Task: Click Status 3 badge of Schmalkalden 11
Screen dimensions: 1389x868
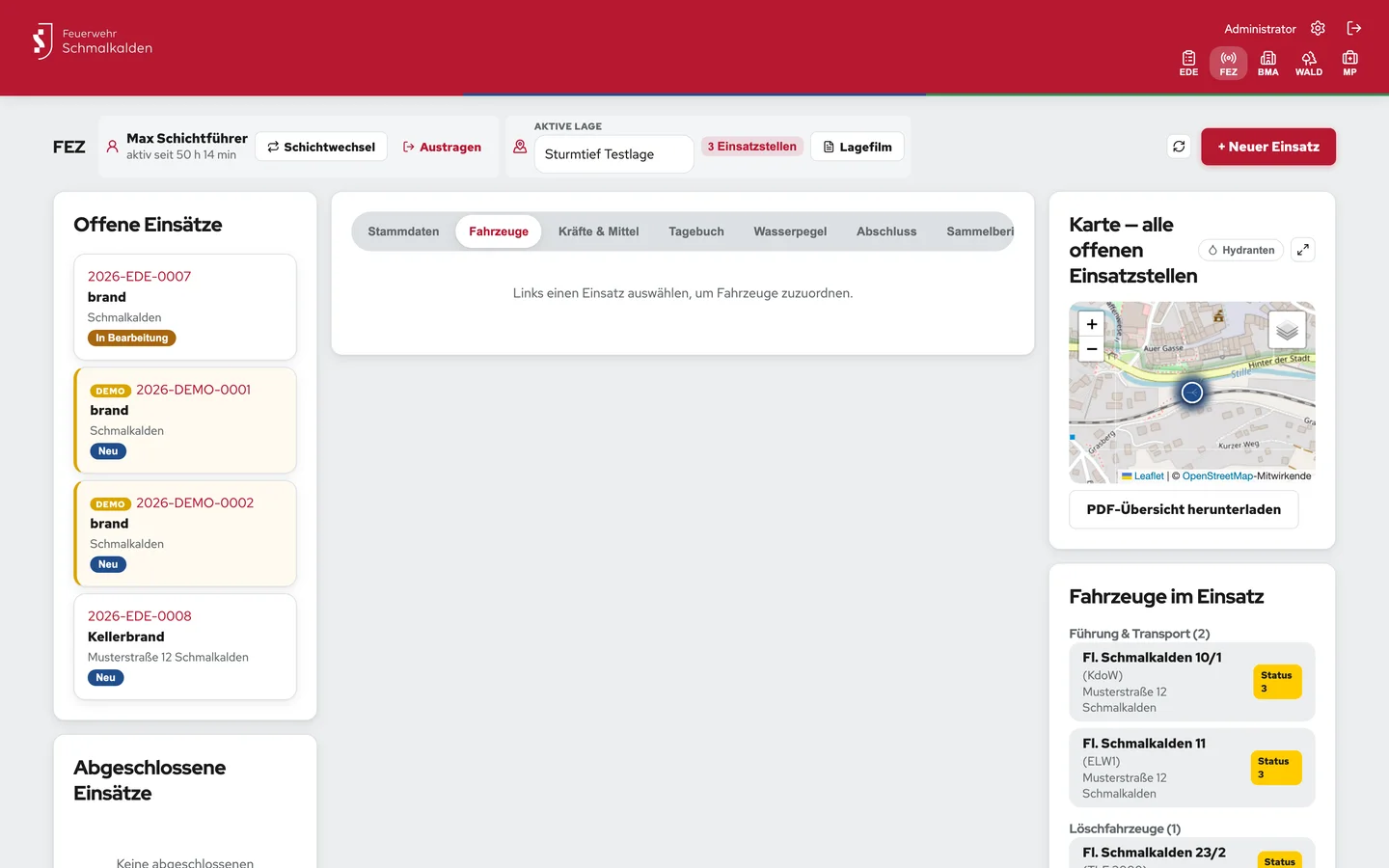Action: point(1276,768)
